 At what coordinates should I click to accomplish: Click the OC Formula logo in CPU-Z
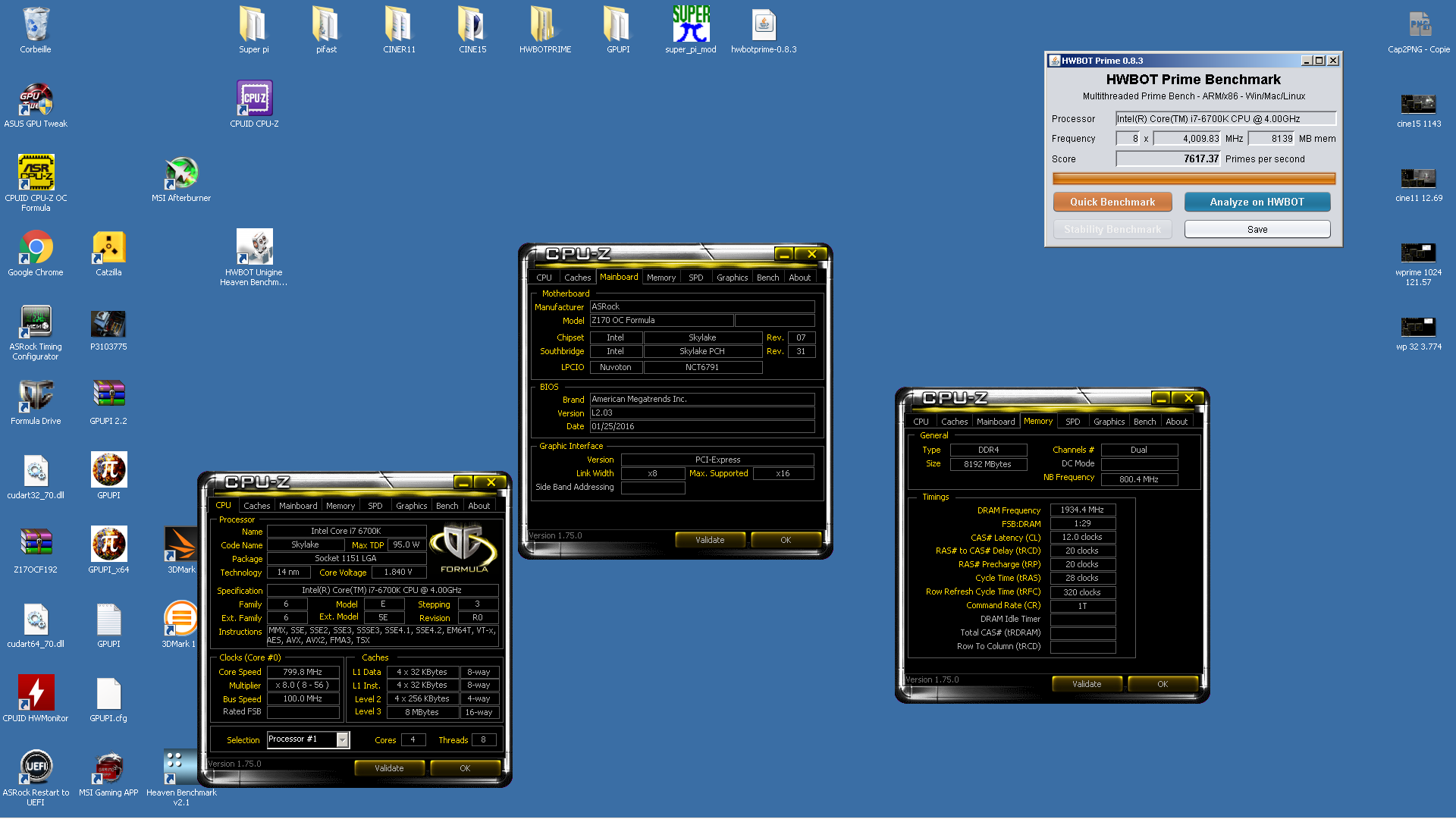464,547
